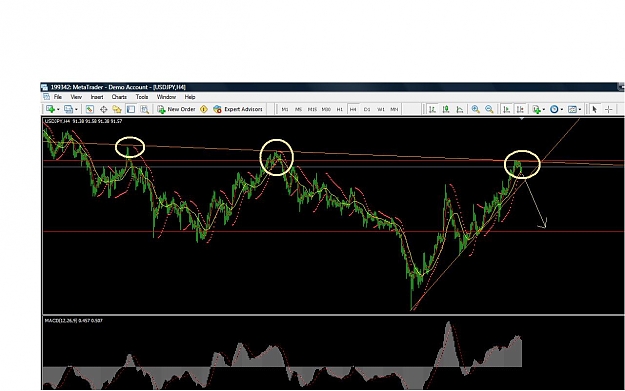Toggle the Expert Advisors button label

[x=243, y=109]
